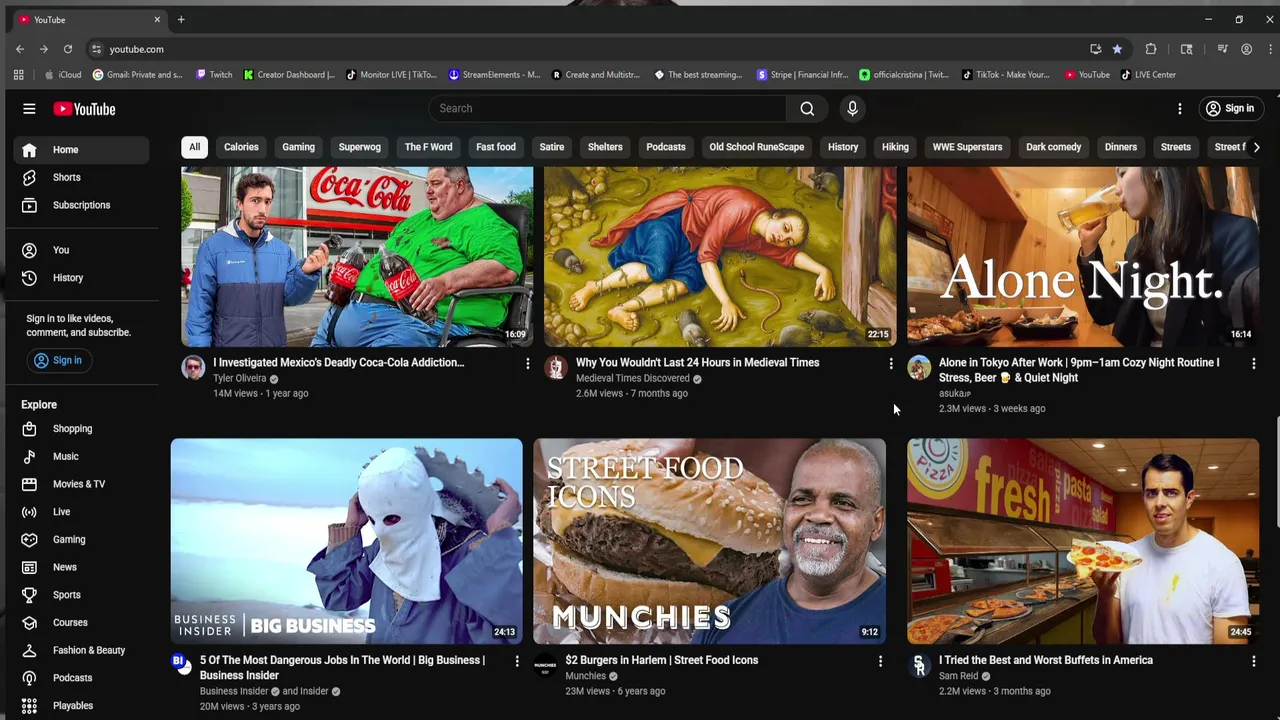This screenshot has width=1280, height=720.
Task: Select the Old School RuneScape chip
Action: click(x=757, y=147)
